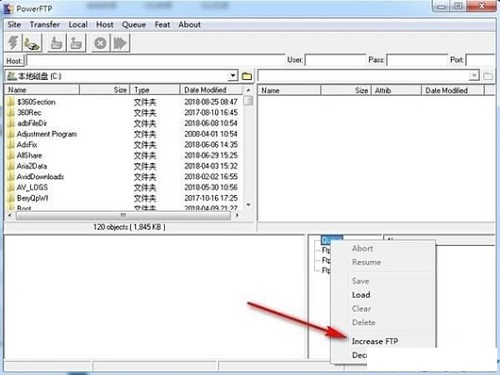
Task: Click the local list scroll-down arrow
Action: click(248, 205)
